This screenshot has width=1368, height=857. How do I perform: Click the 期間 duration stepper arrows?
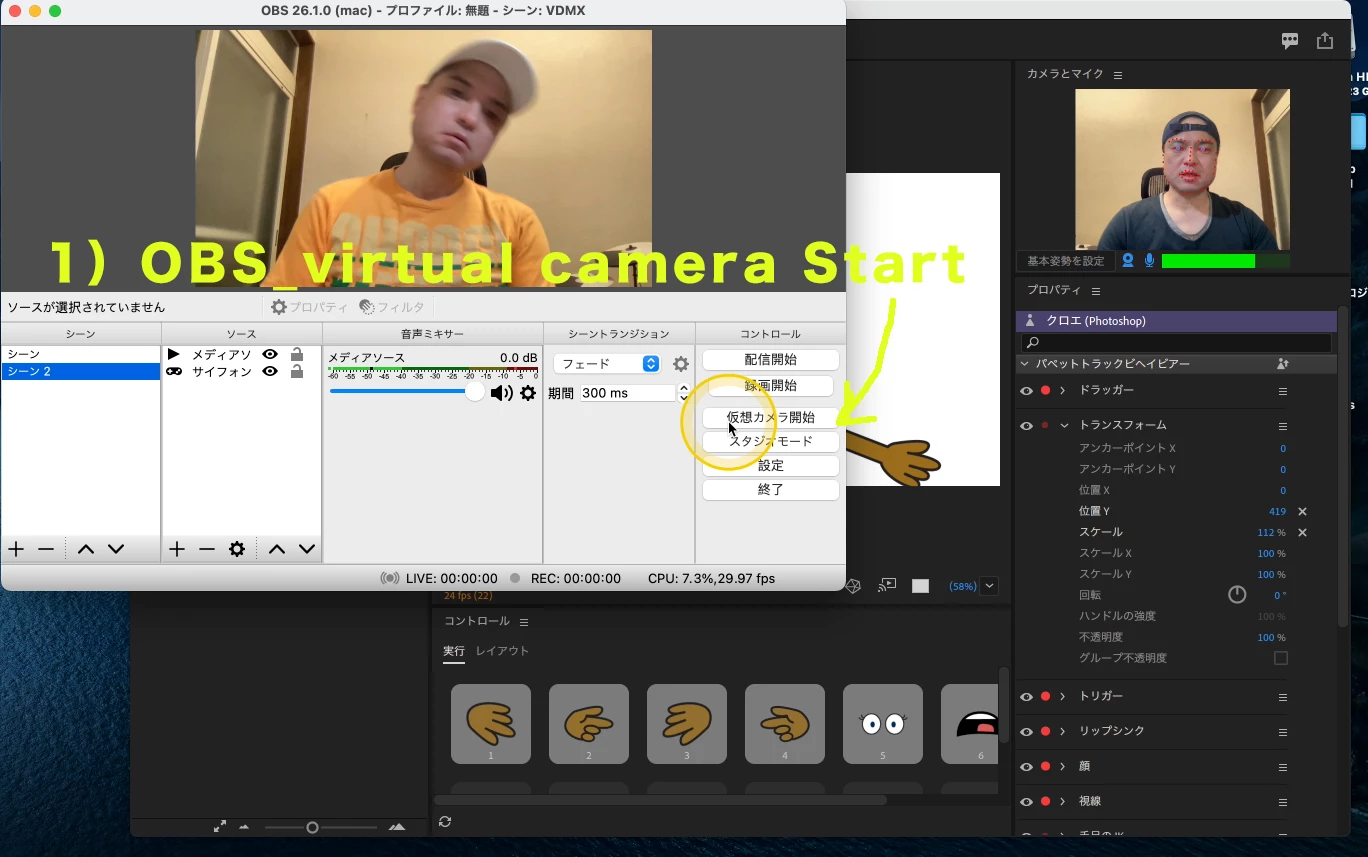(684, 393)
